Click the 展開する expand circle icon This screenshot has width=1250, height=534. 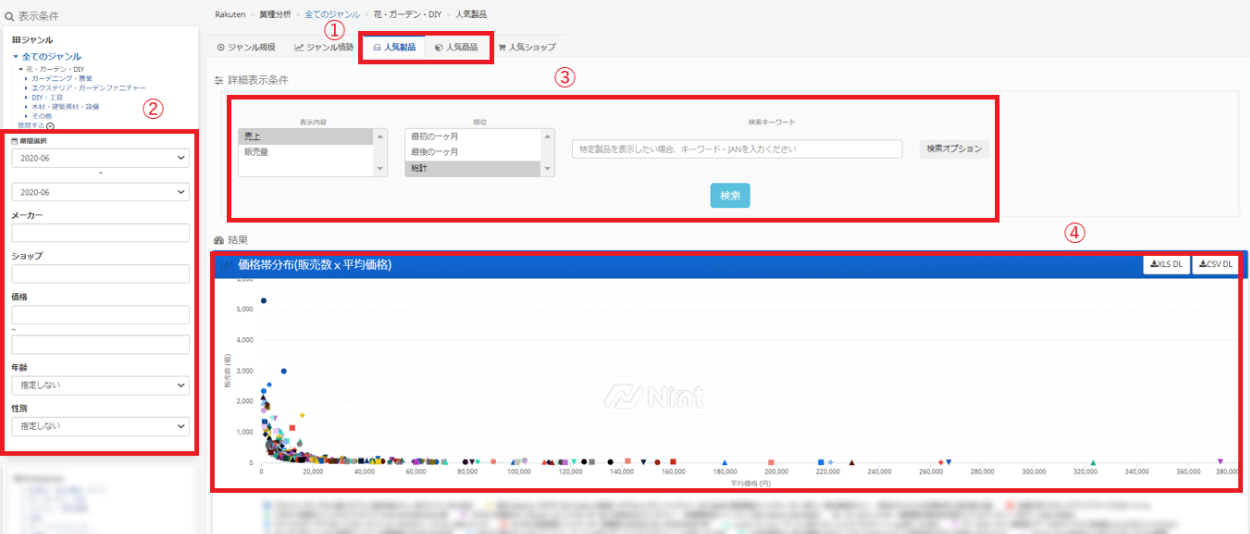click(x=50, y=125)
